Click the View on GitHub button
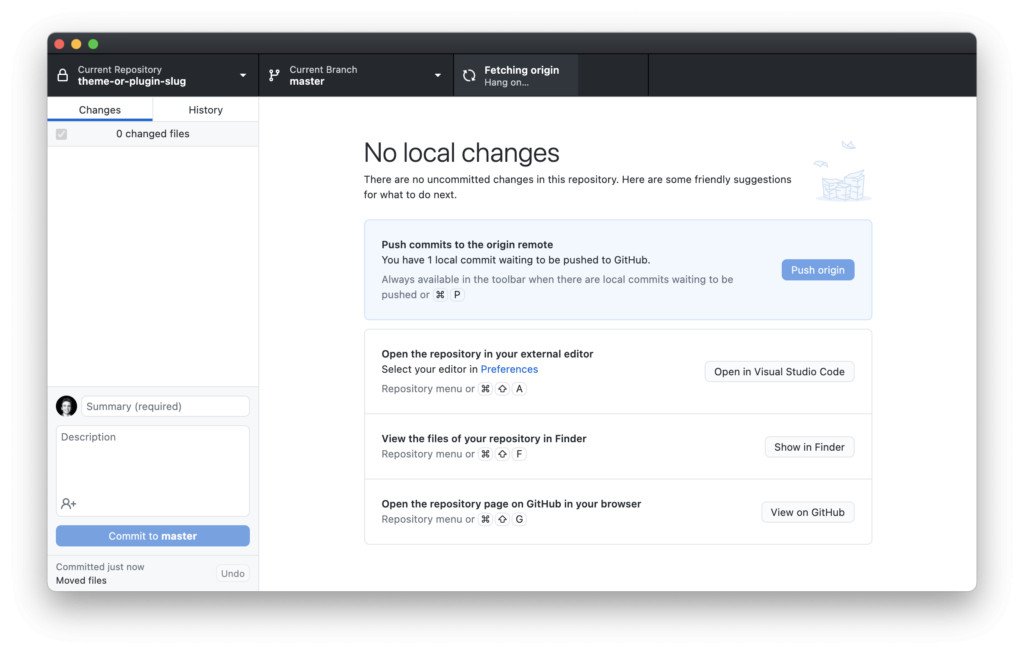This screenshot has width=1024, height=654. coord(807,512)
